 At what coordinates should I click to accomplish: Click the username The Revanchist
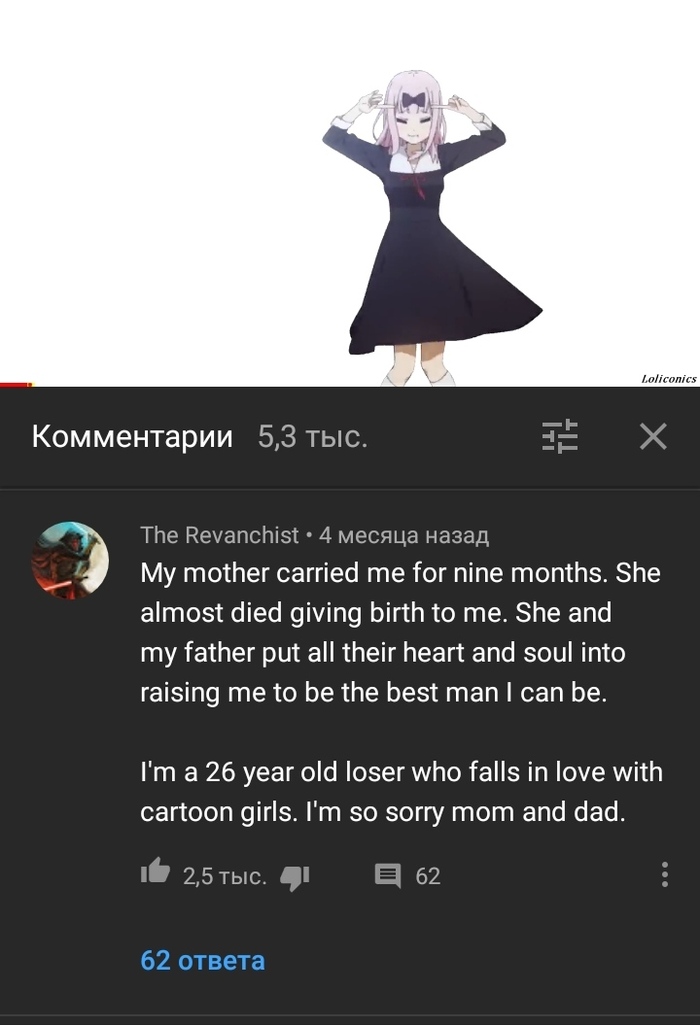[x=219, y=535]
